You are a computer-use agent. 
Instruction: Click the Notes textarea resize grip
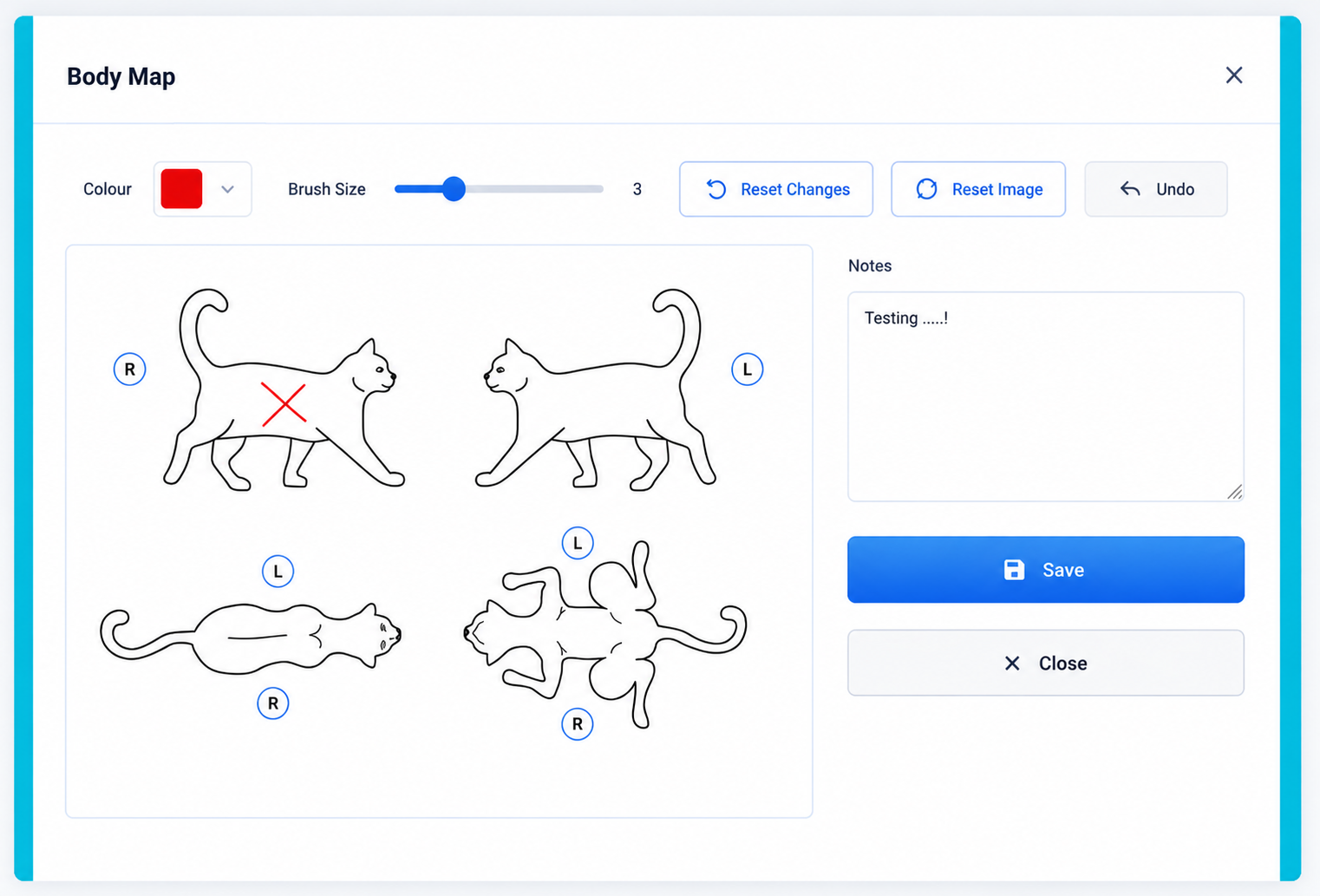[x=1235, y=492]
